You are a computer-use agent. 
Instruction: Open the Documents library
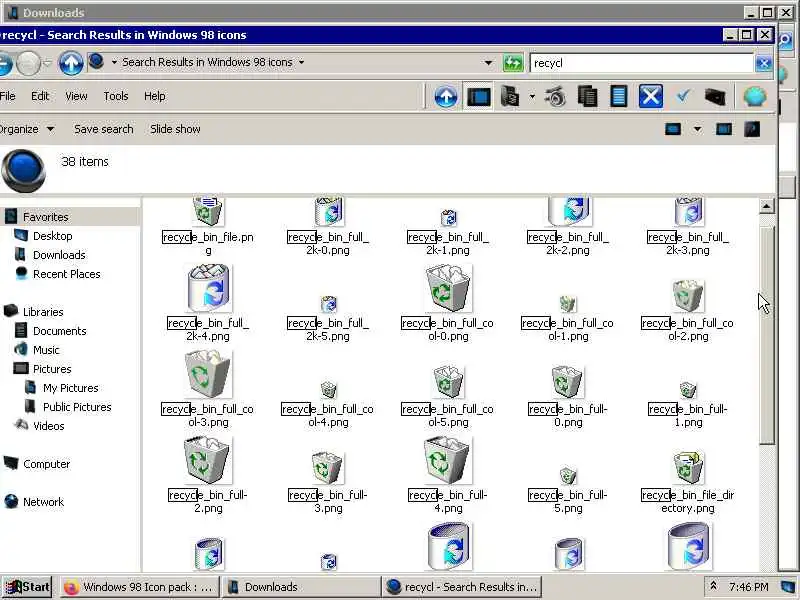(60, 331)
